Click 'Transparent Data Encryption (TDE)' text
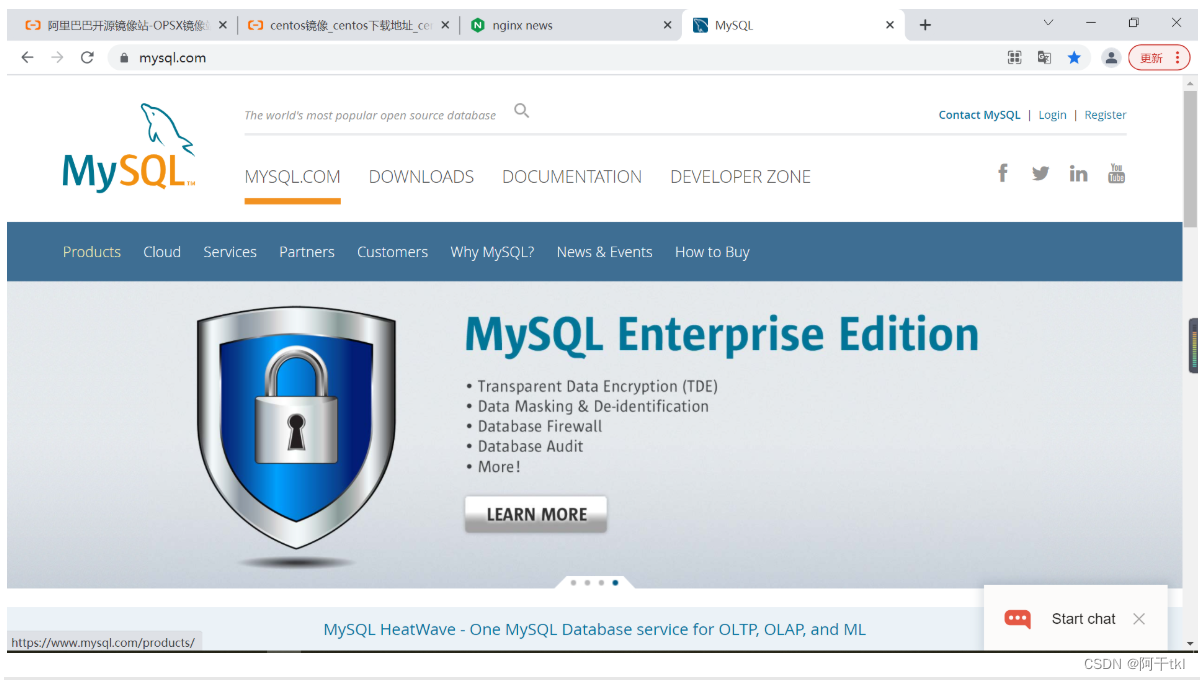Viewport: 1200px width, 680px height. [x=597, y=386]
